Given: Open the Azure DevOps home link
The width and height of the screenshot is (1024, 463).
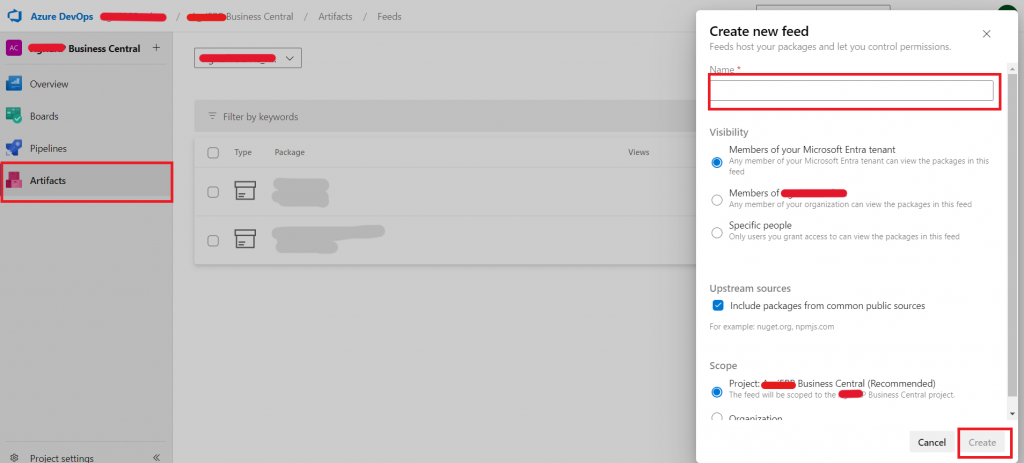Looking at the screenshot, I should click(x=61, y=16).
